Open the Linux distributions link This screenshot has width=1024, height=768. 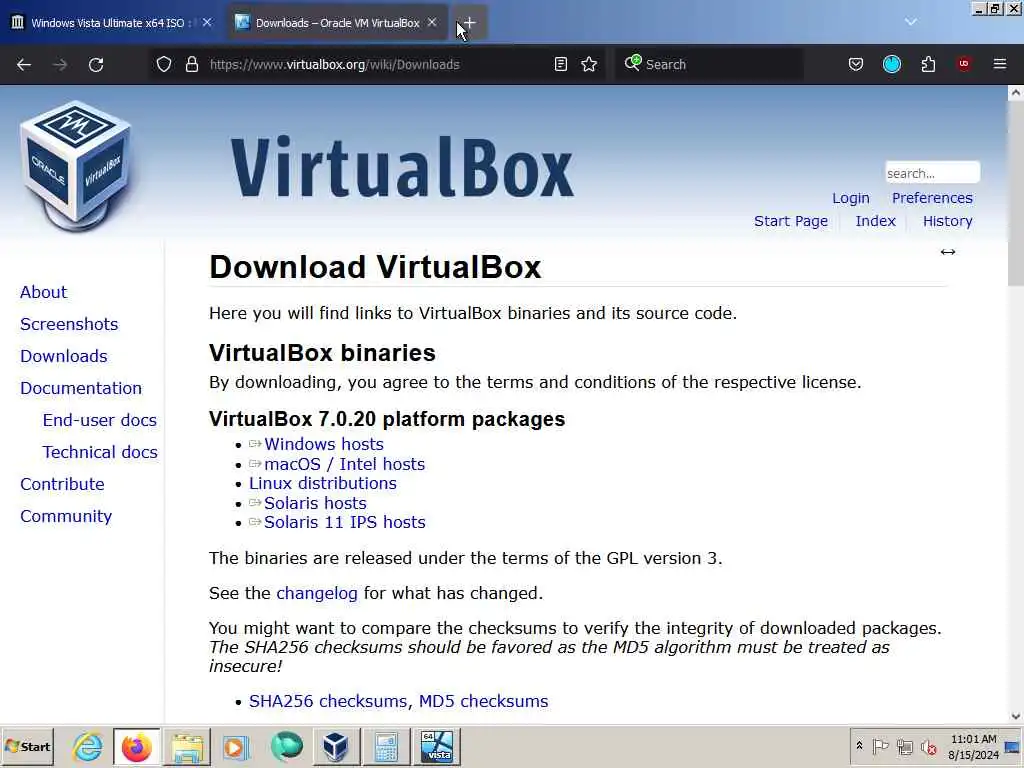(x=323, y=483)
